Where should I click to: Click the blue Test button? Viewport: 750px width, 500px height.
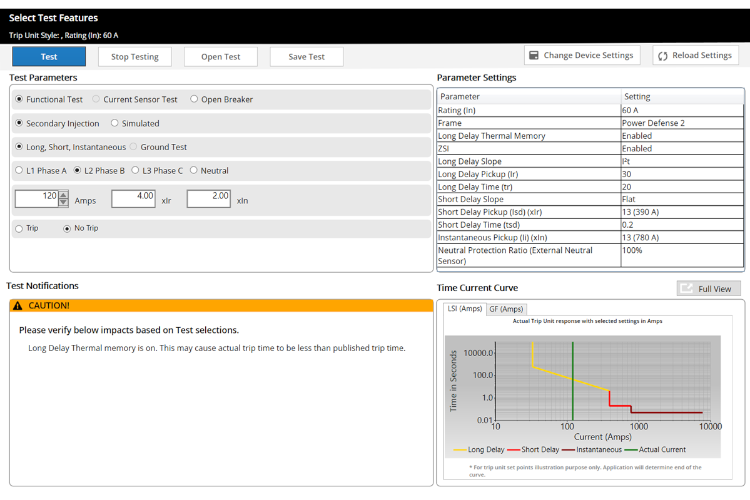coord(49,57)
